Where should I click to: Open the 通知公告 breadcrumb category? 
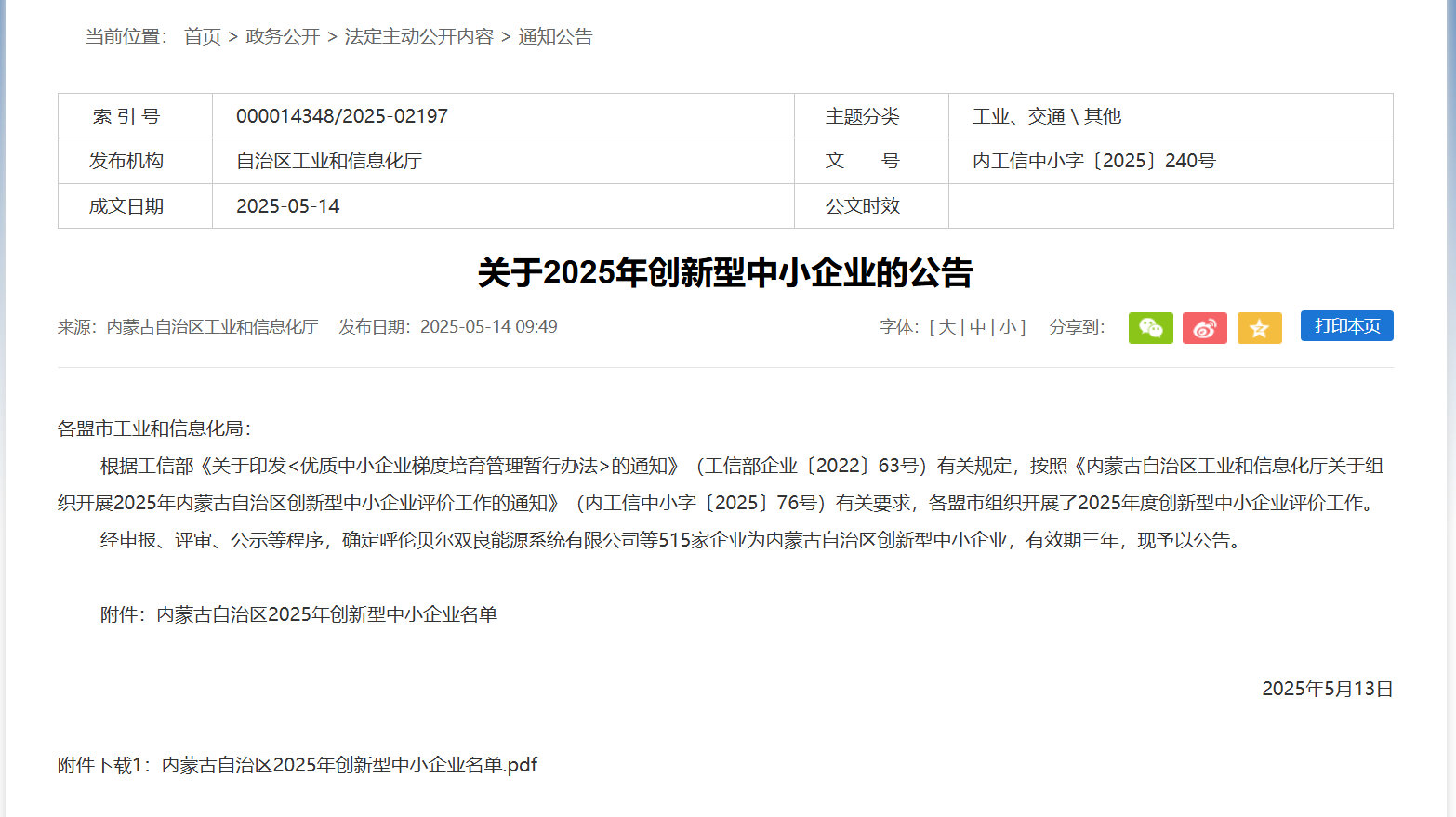tap(556, 36)
